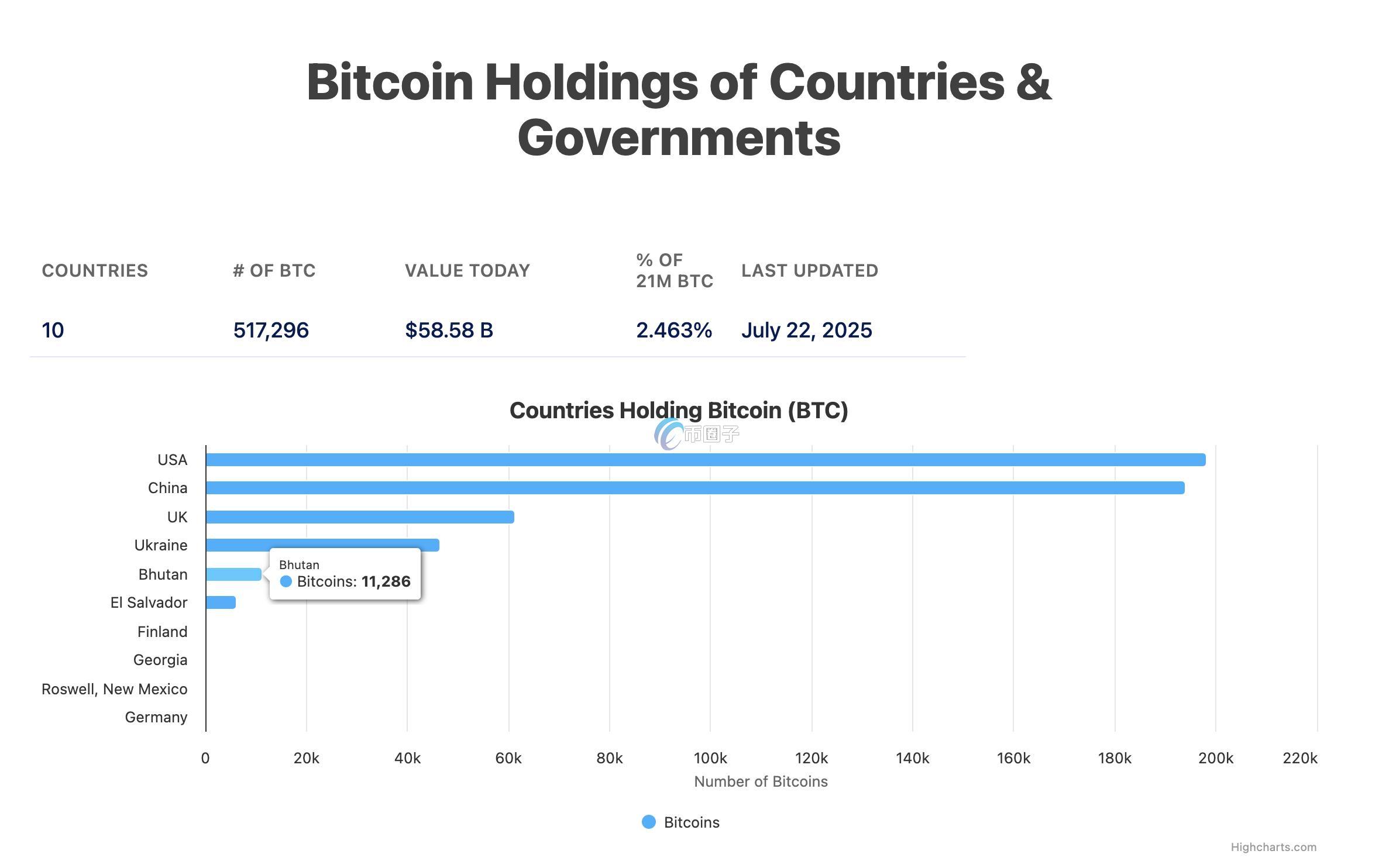Image resolution: width=1396 pixels, height=868 pixels.
Task: Click the Bitcoins legend label text
Action: tap(692, 822)
